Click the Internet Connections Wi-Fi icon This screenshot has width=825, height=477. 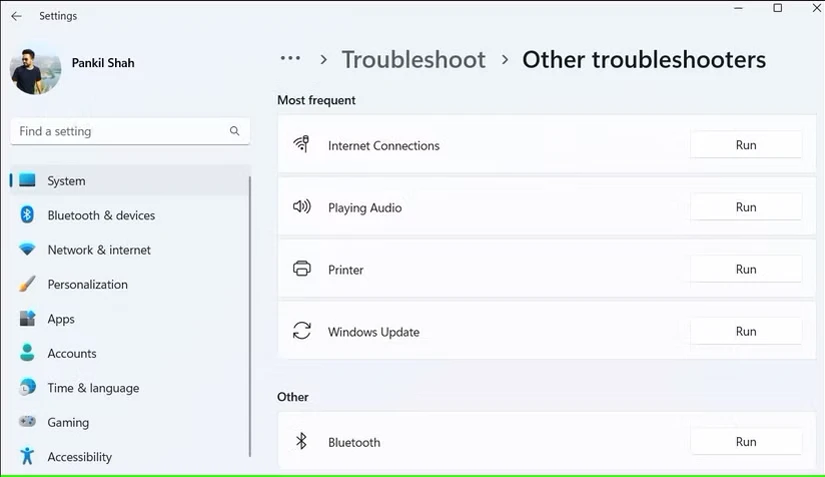pyautogui.click(x=301, y=144)
